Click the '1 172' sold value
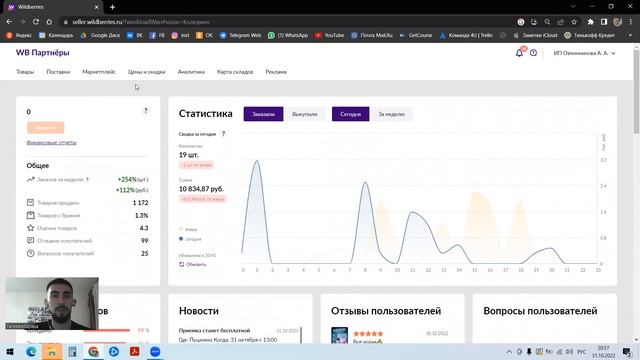640x360 pixels. coord(140,202)
